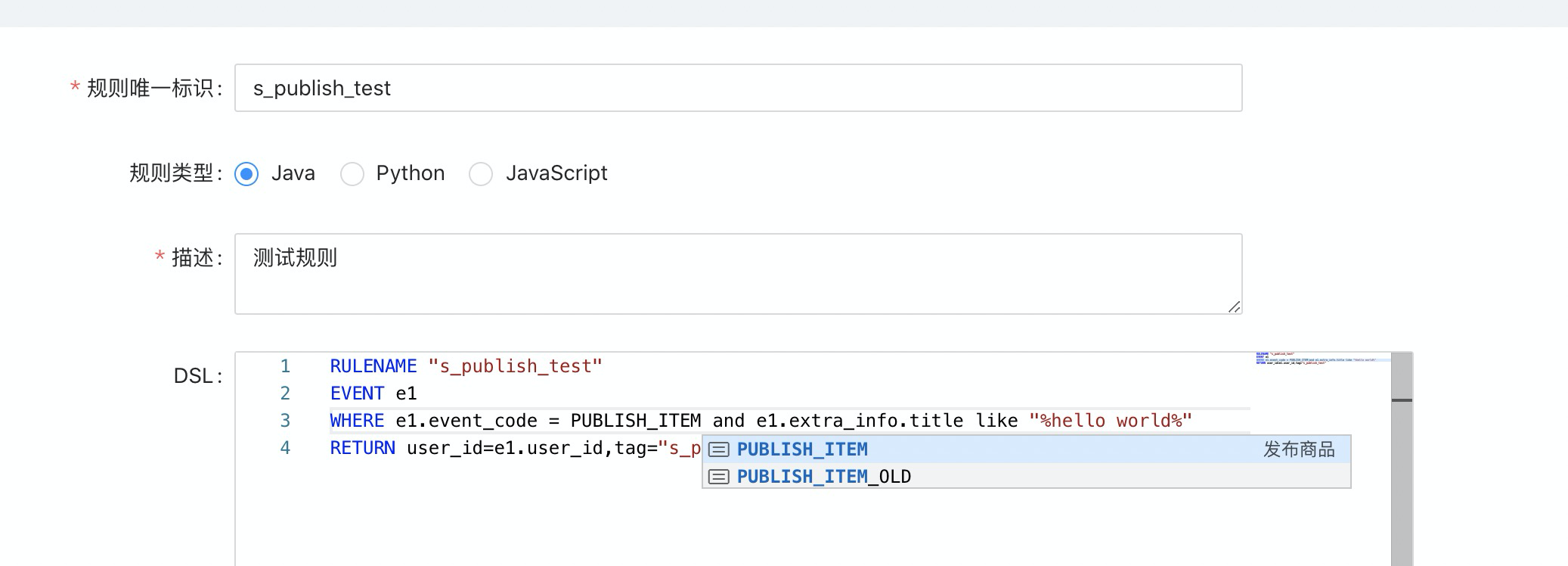Select the Java rule type radio button
Screen dimensions: 1568x566
point(246,174)
